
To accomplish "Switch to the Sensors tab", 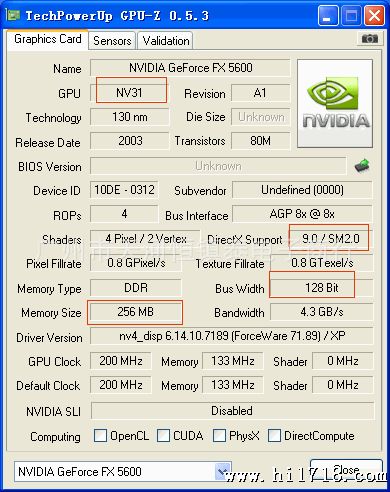I will coord(112,41).
